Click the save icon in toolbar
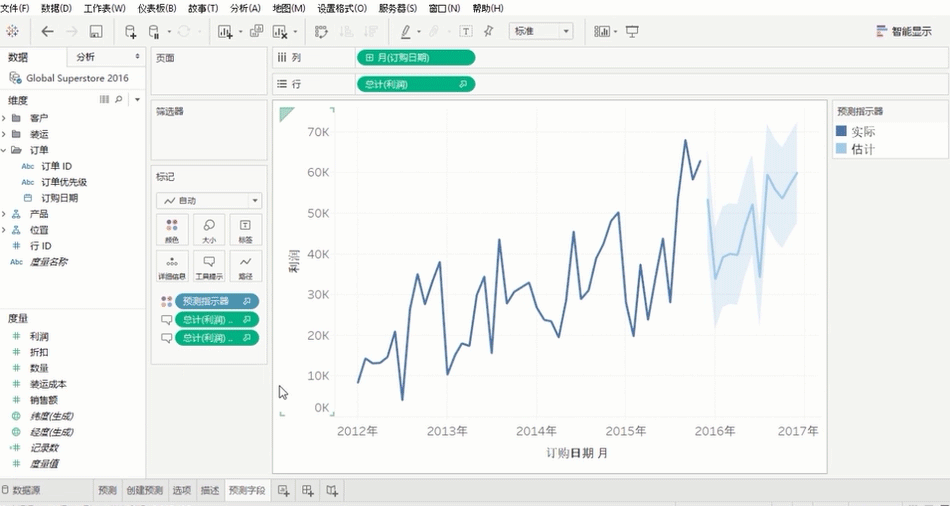The image size is (950, 506). tap(96, 31)
